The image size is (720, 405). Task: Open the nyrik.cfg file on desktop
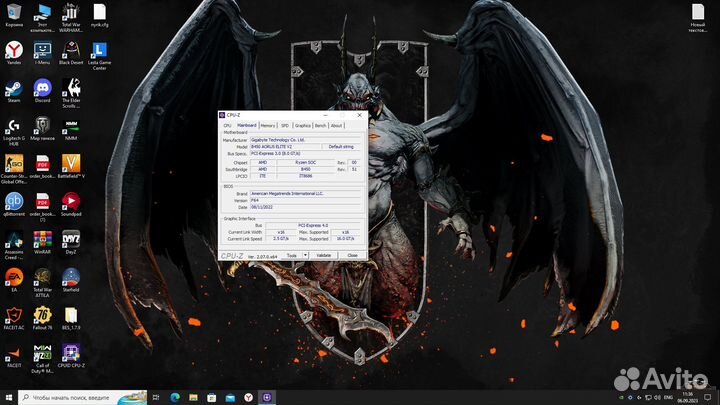point(99,15)
